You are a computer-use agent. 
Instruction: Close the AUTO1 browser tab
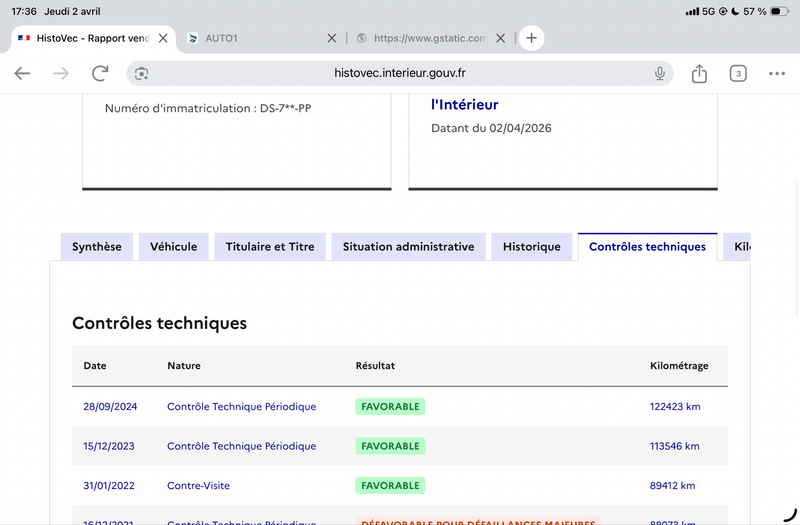pos(332,38)
